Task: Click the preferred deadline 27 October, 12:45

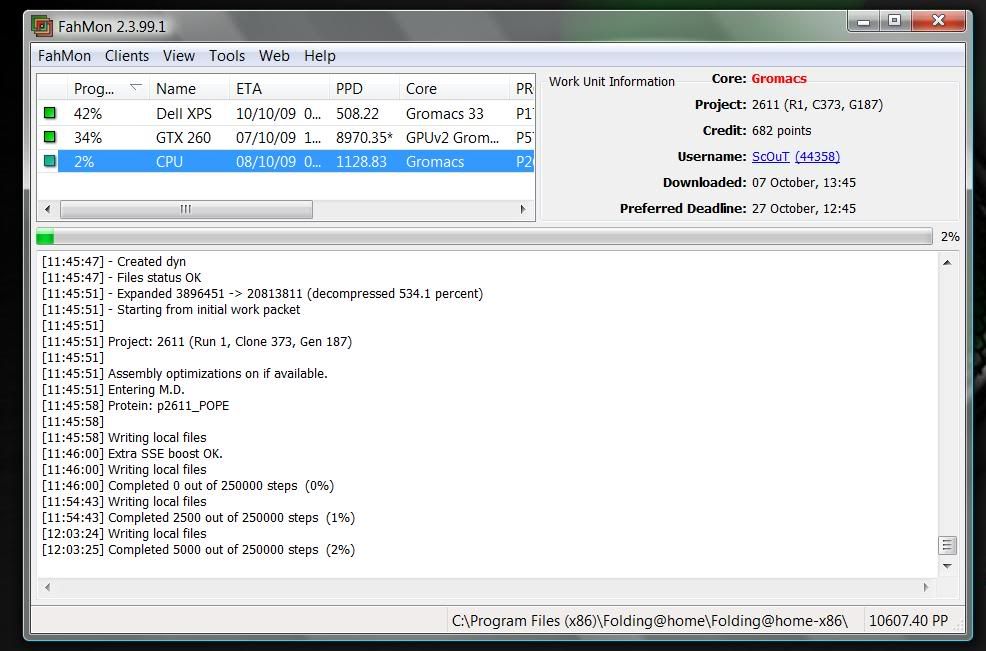Action: point(804,209)
